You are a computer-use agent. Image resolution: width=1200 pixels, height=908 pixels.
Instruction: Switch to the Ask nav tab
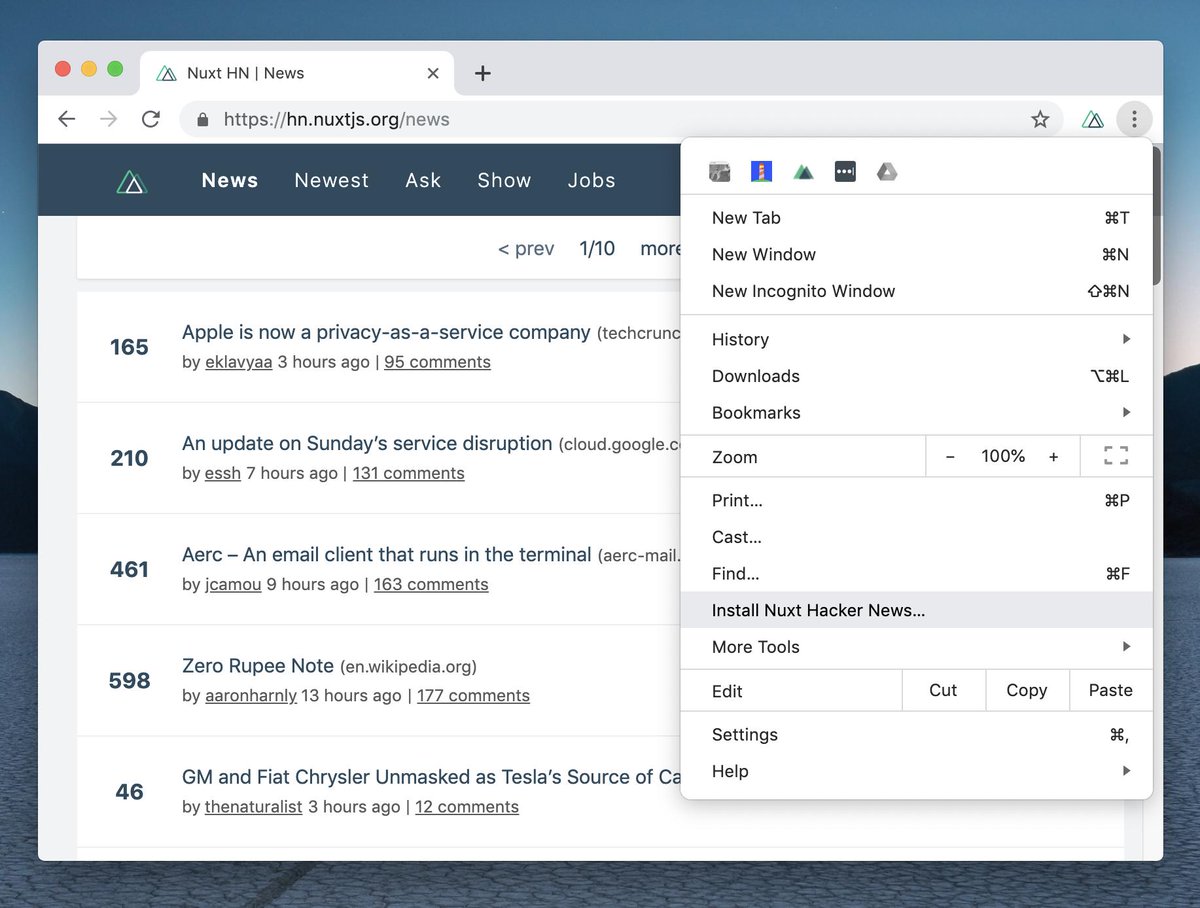pos(423,181)
